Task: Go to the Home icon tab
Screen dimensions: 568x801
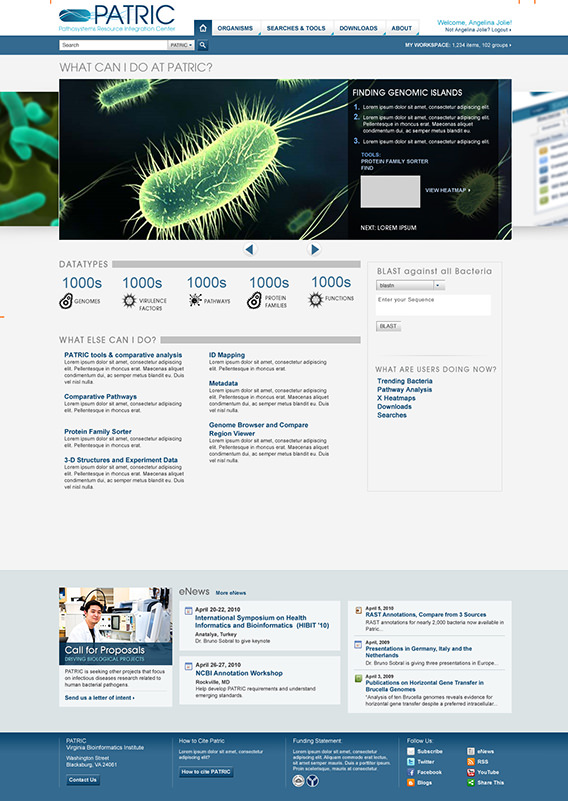Action: [x=203, y=28]
